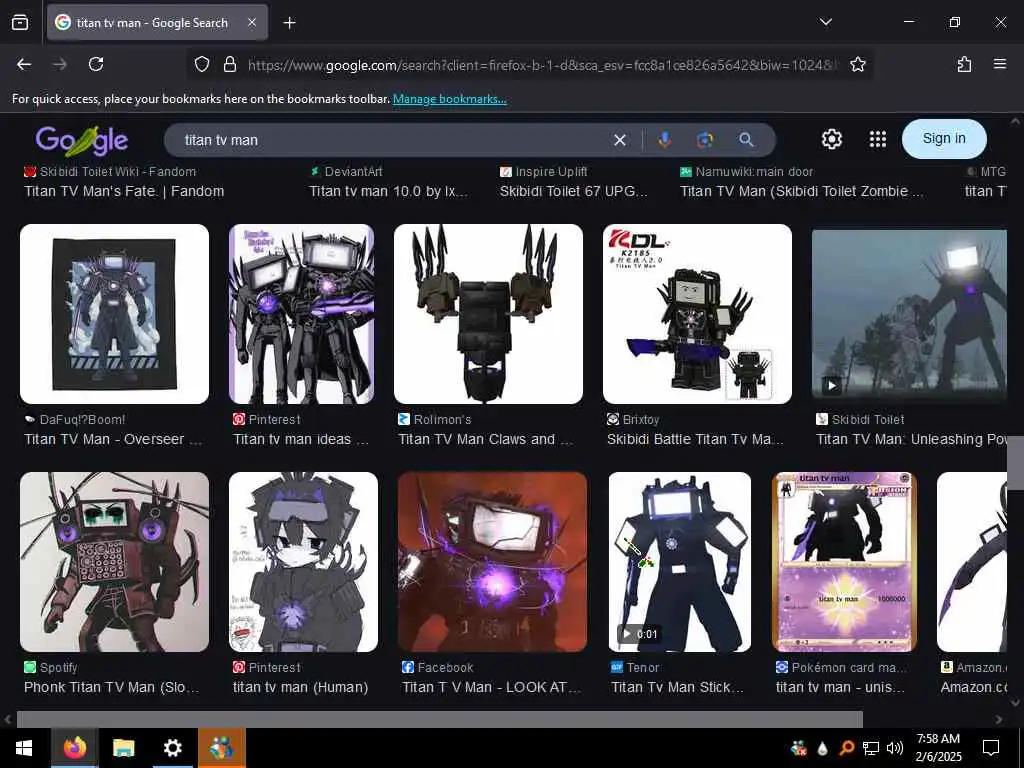Open Pinterest titan tv man (Human) image
Viewport: 1024px width, 768px height.
(303, 562)
